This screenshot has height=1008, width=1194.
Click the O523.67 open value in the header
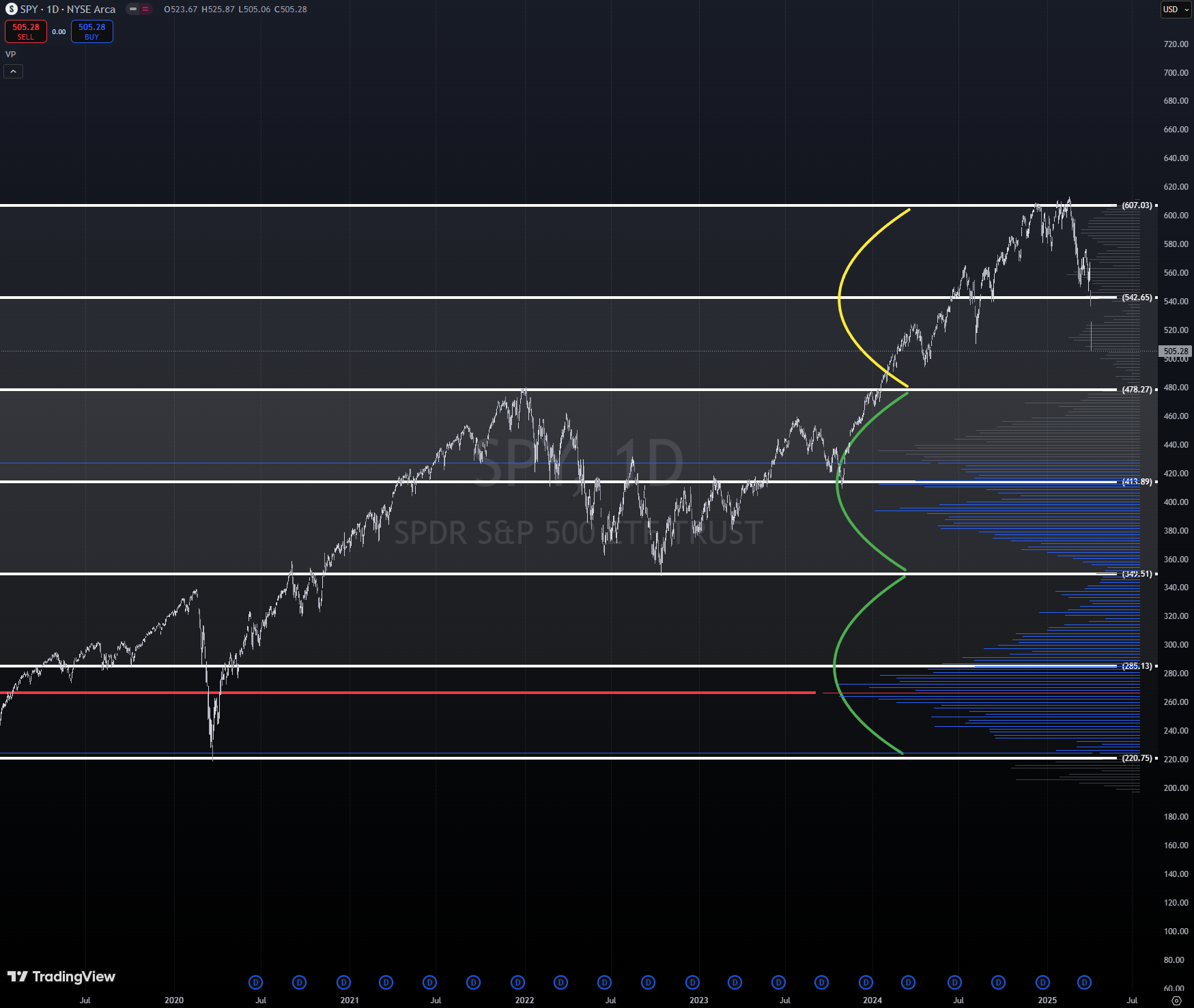tap(181, 10)
